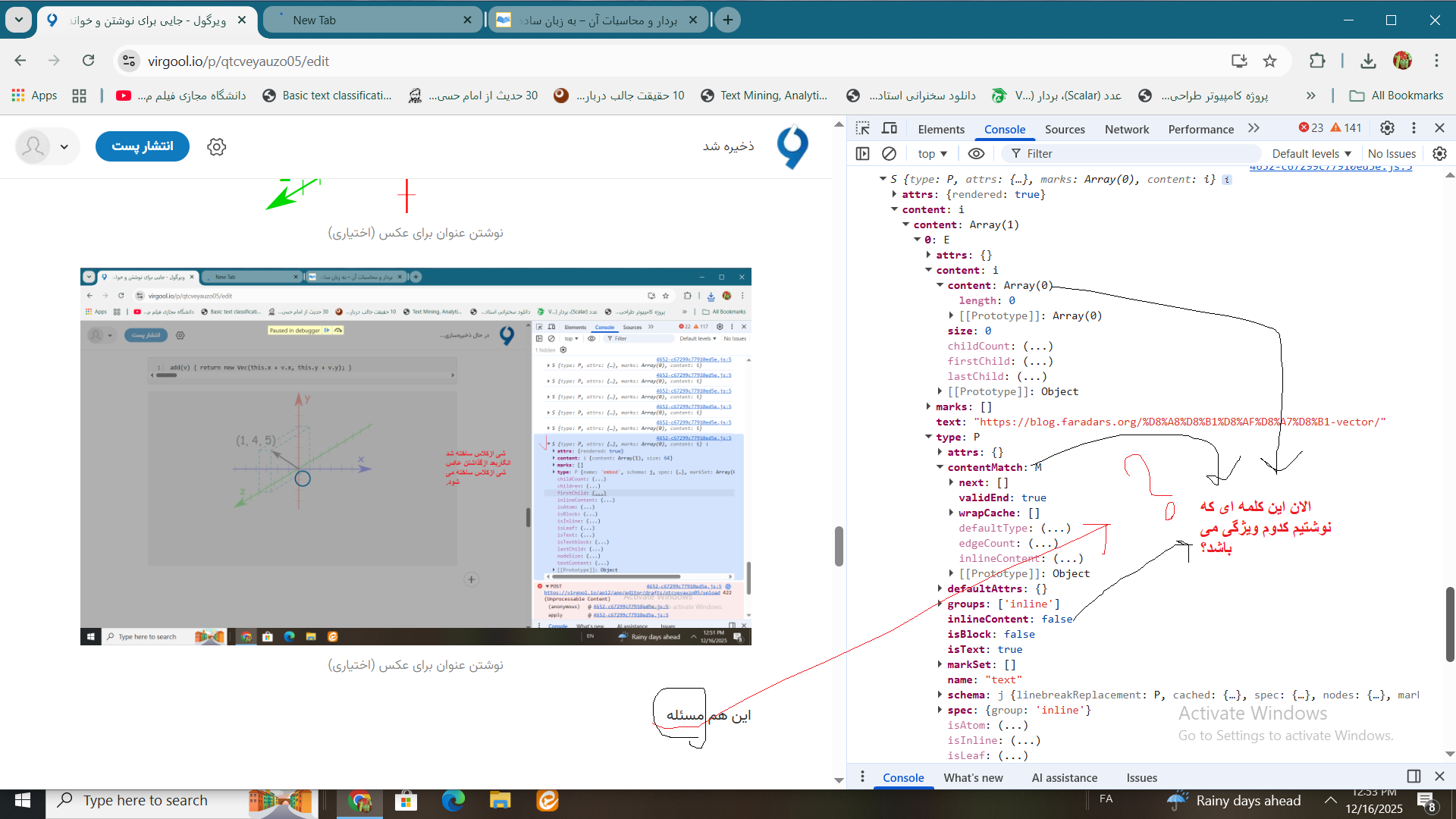The width and height of the screenshot is (1456, 819).
Task: Open the top context selector dropdown
Action: [932, 153]
